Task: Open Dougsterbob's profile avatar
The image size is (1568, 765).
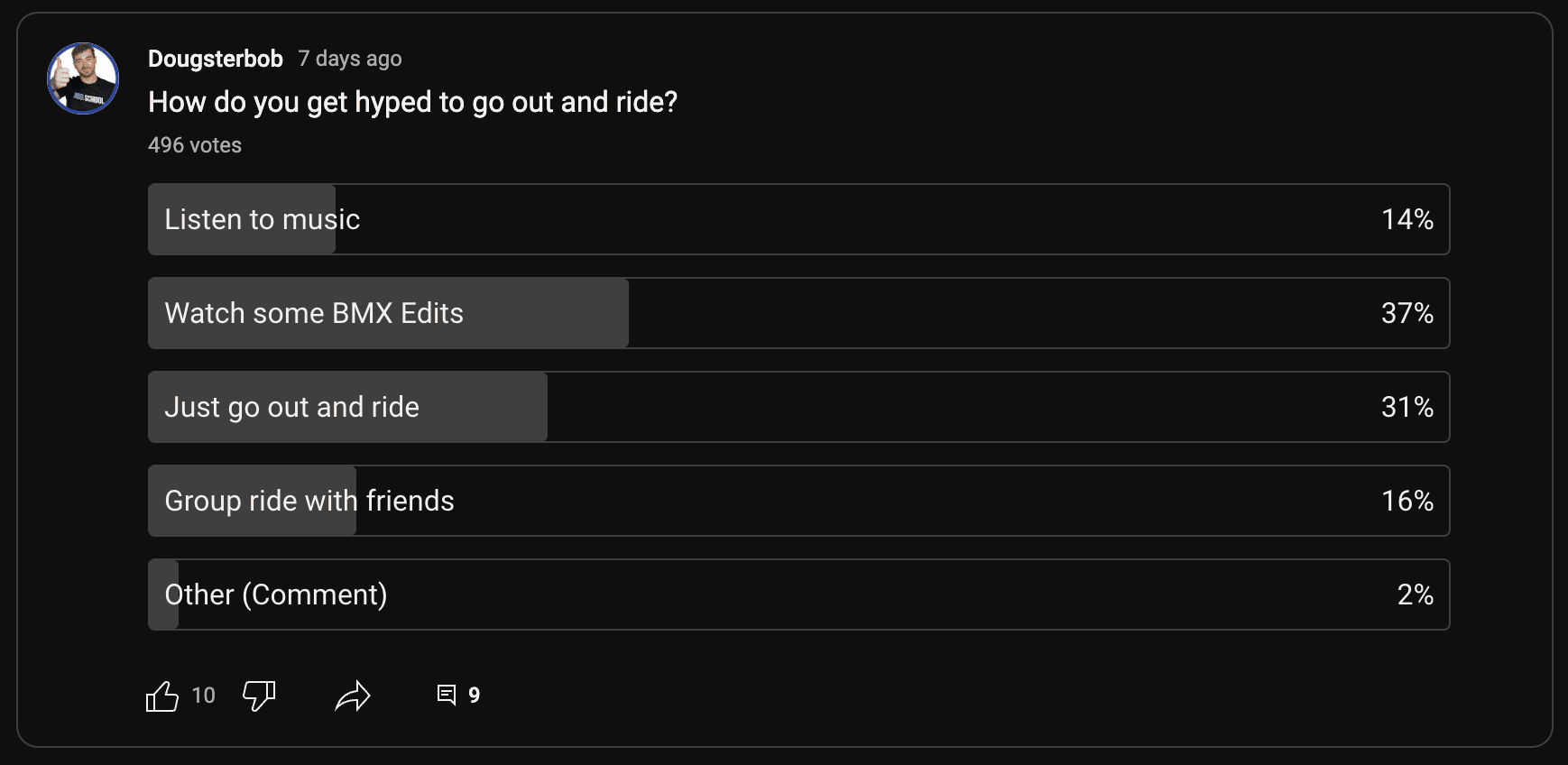Action: tap(83, 78)
